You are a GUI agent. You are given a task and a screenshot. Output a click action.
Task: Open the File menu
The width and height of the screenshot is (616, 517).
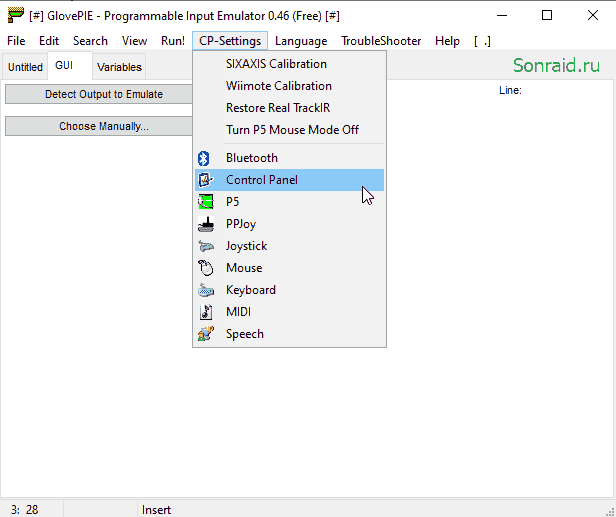[16, 41]
